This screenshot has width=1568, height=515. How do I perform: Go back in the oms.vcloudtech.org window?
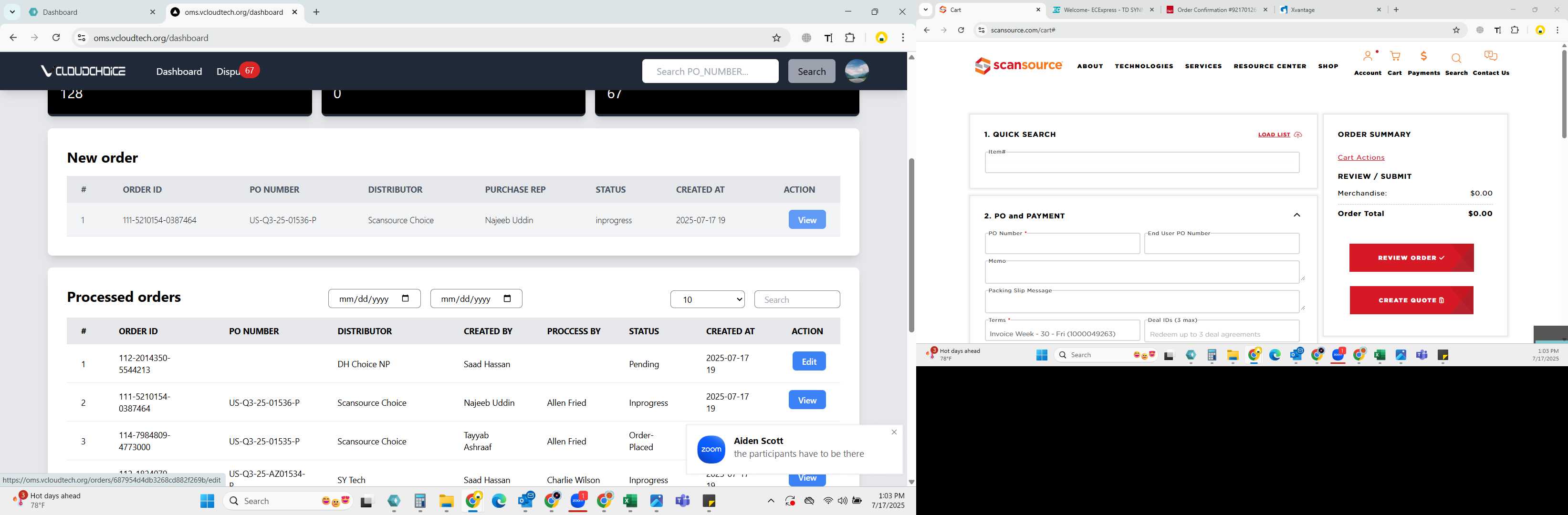tap(13, 38)
